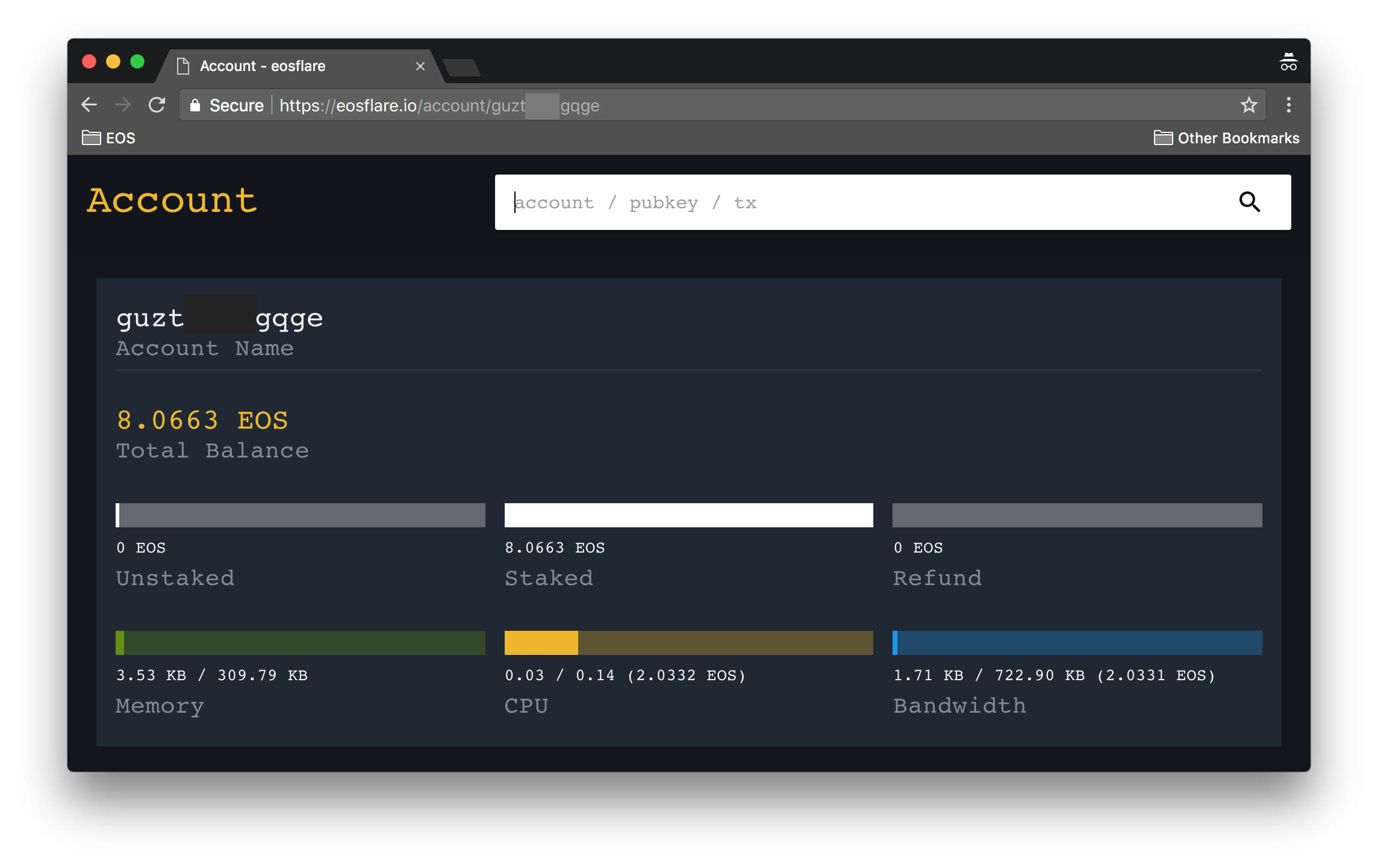Click the white Staked balance bar
Image resolution: width=1378 pixels, height=868 pixels.
tap(688, 515)
